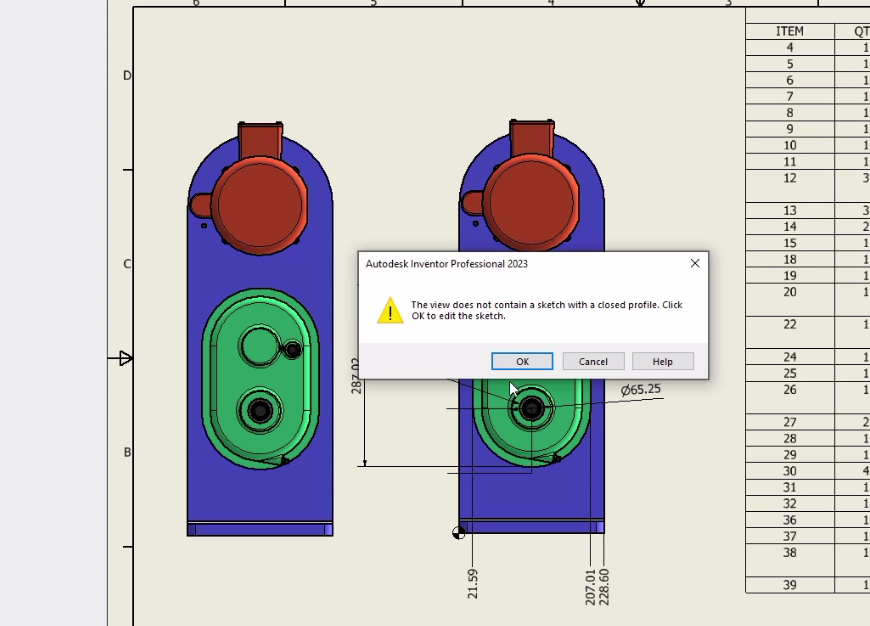Click the green cover in left view
The width and height of the screenshot is (870, 626).
[260, 378]
